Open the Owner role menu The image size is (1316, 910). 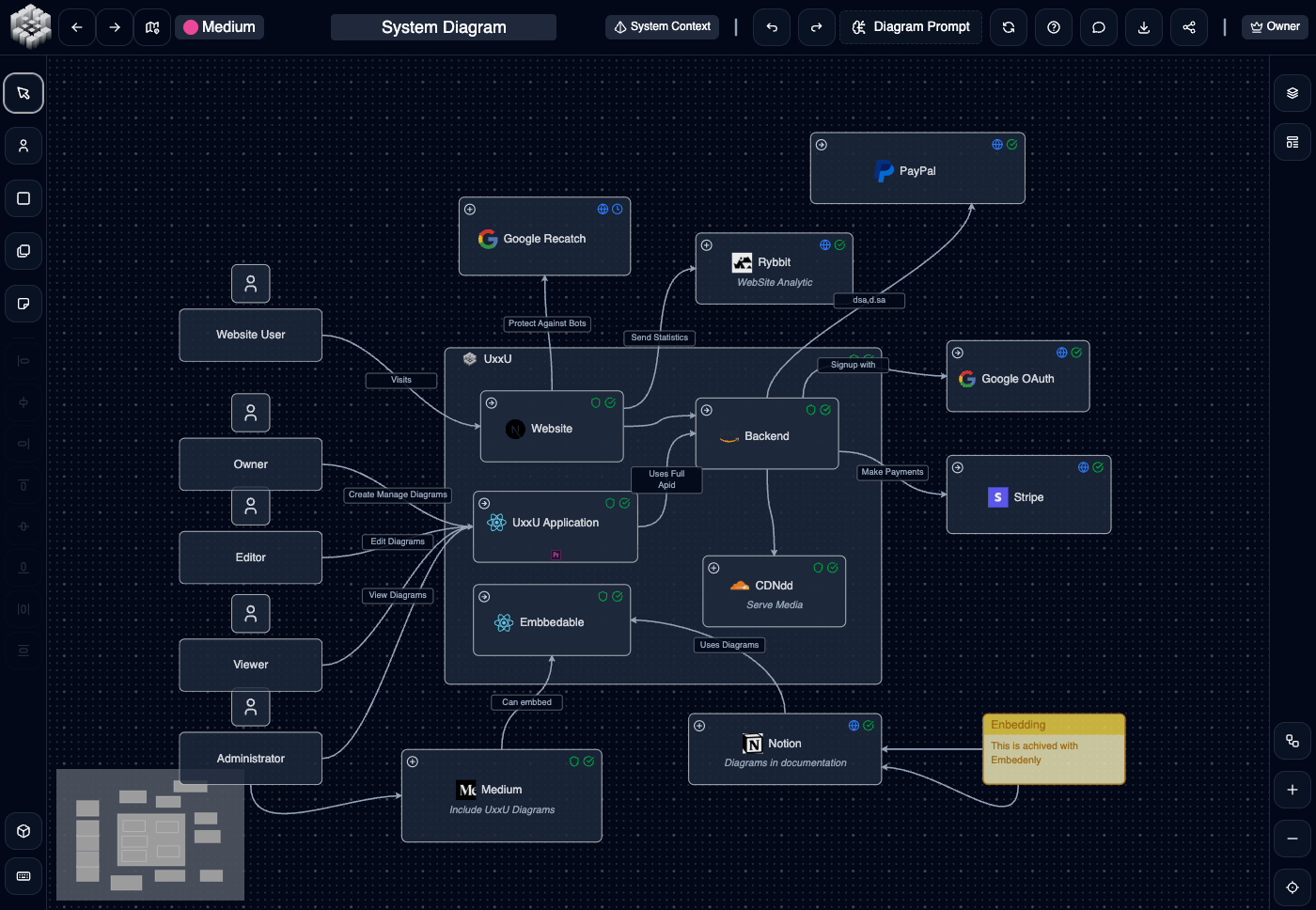1276,27
